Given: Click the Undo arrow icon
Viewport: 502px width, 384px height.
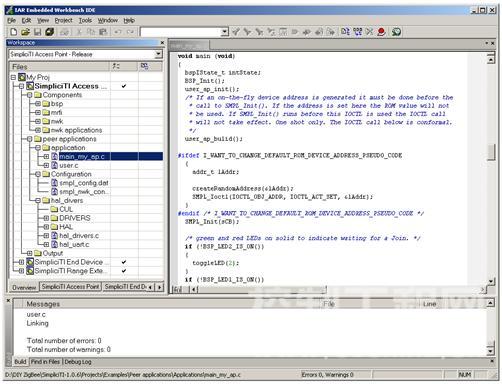Looking at the screenshot, I should pos(118,32).
